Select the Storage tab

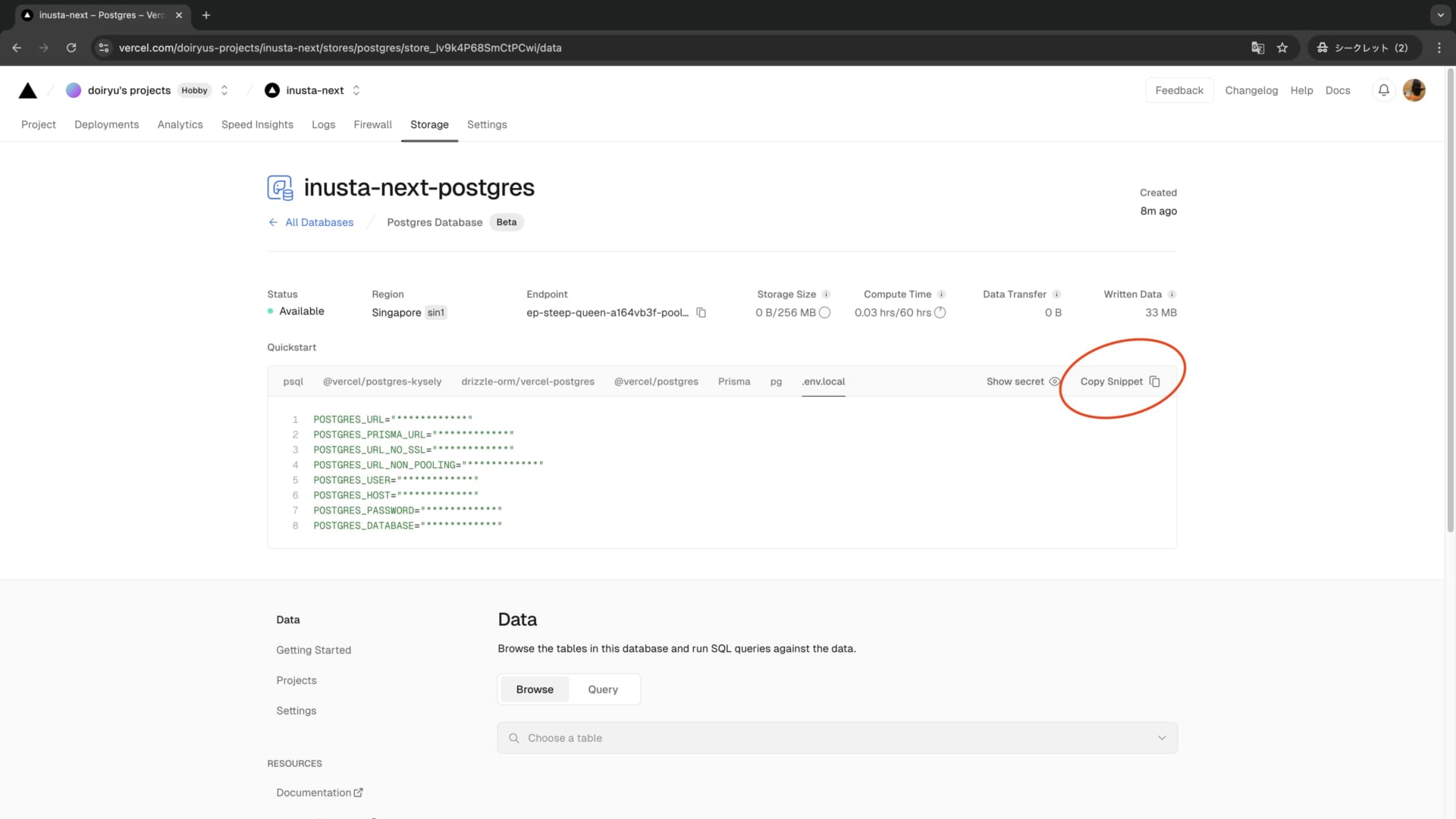point(429,124)
